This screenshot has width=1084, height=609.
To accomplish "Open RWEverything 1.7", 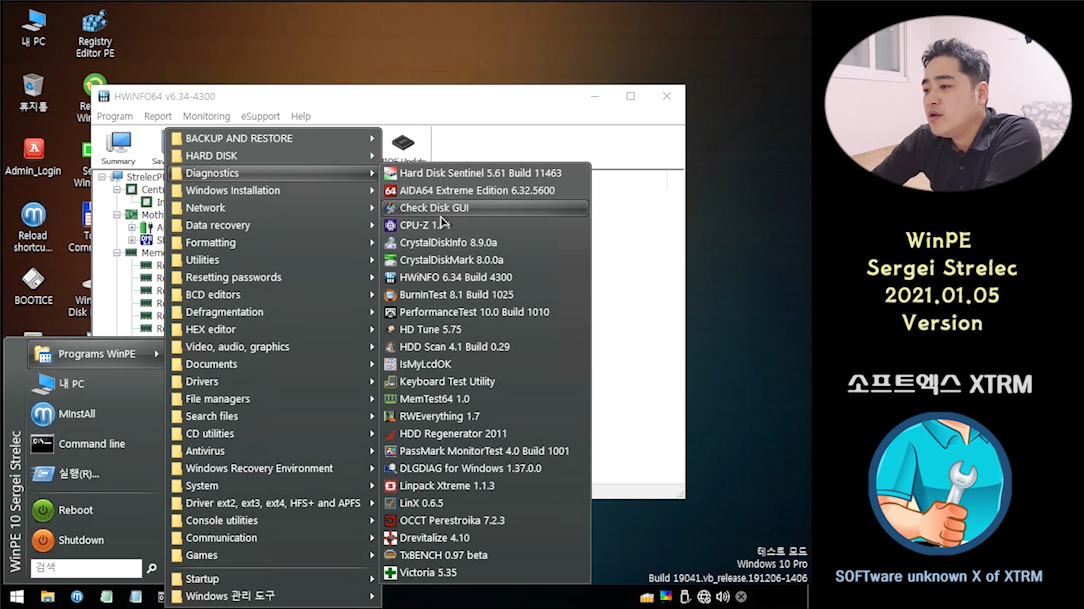I will click(x=485, y=416).
